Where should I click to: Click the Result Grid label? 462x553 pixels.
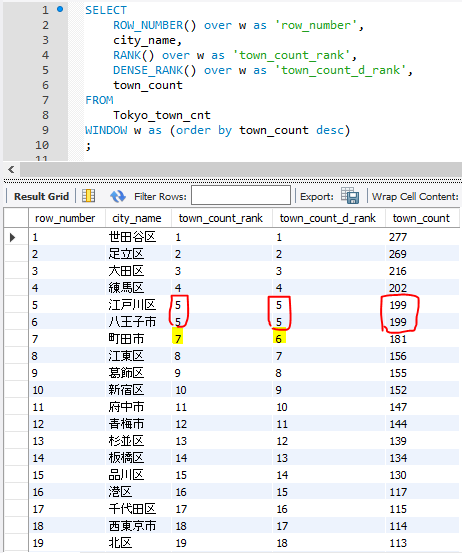click(x=41, y=196)
